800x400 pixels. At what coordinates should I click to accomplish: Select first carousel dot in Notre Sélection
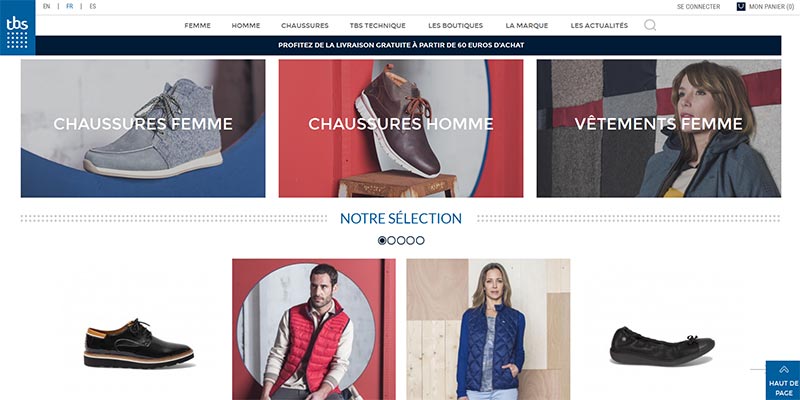(382, 240)
